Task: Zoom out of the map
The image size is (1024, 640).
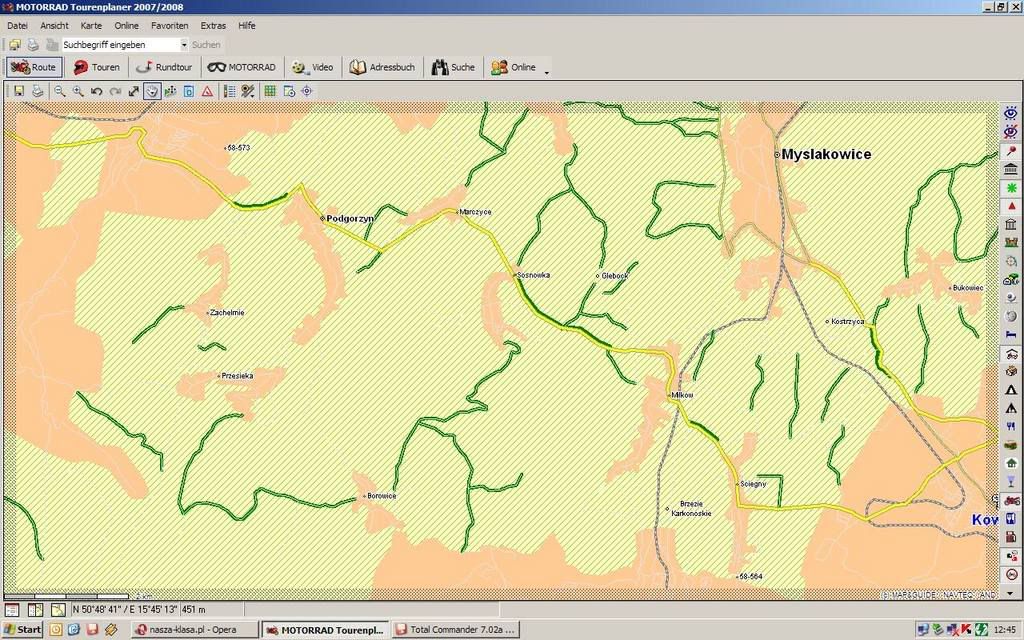Action: click(x=59, y=91)
